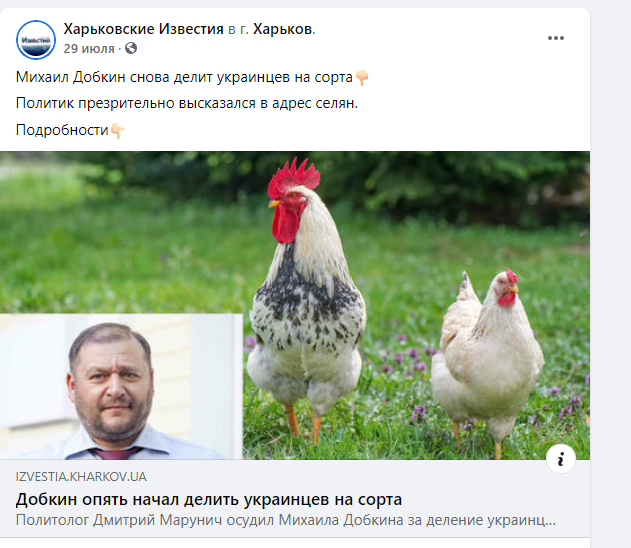Image resolution: width=631 pixels, height=548 pixels.
Task: Click the line Политик презрительно высказался
Action: coord(187,103)
